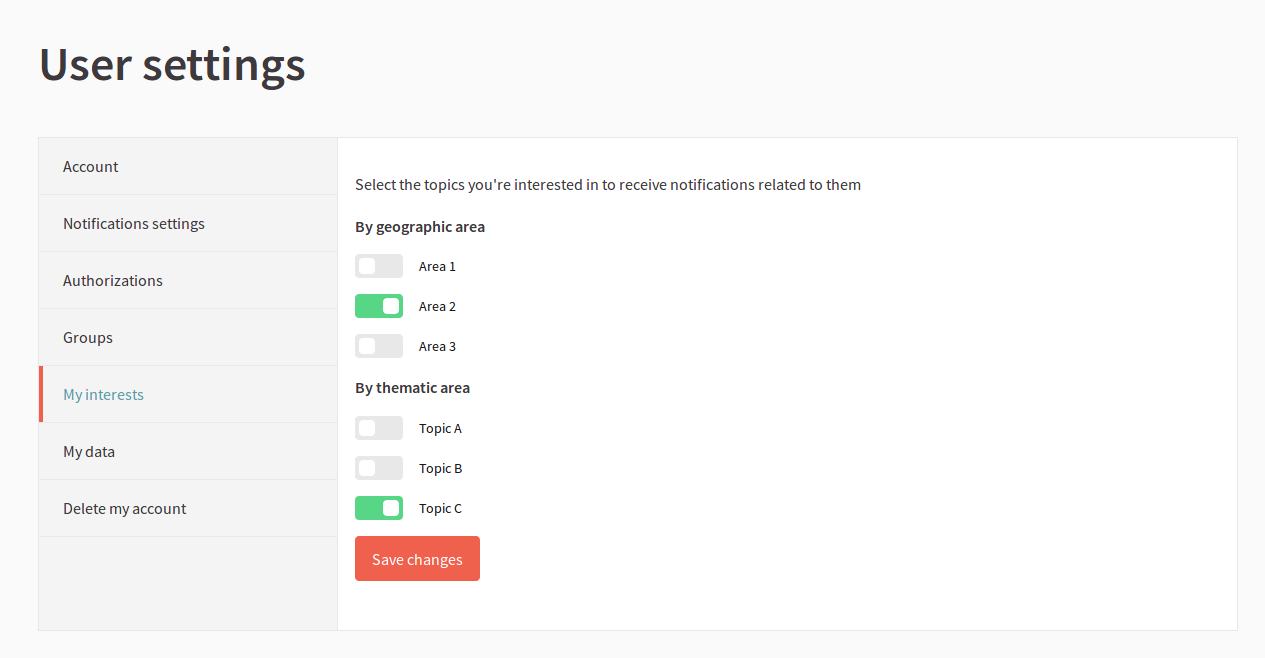Toggle Topic B on
The width and height of the screenshot is (1265, 658).
click(x=379, y=468)
